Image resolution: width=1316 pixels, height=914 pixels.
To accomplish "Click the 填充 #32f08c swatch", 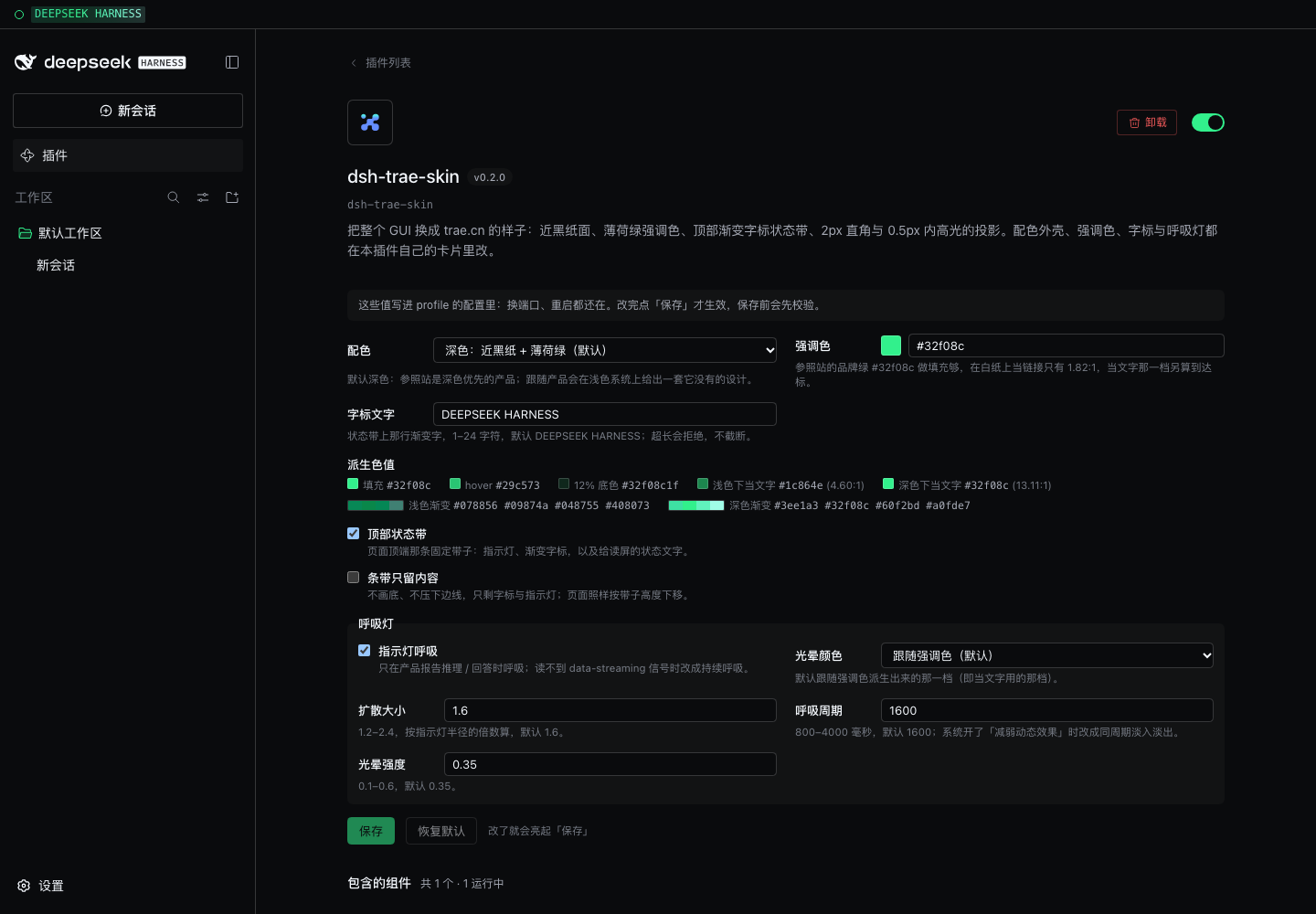I will pos(353,484).
